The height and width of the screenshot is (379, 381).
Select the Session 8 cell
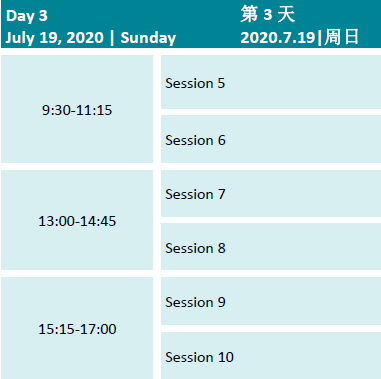271,247
